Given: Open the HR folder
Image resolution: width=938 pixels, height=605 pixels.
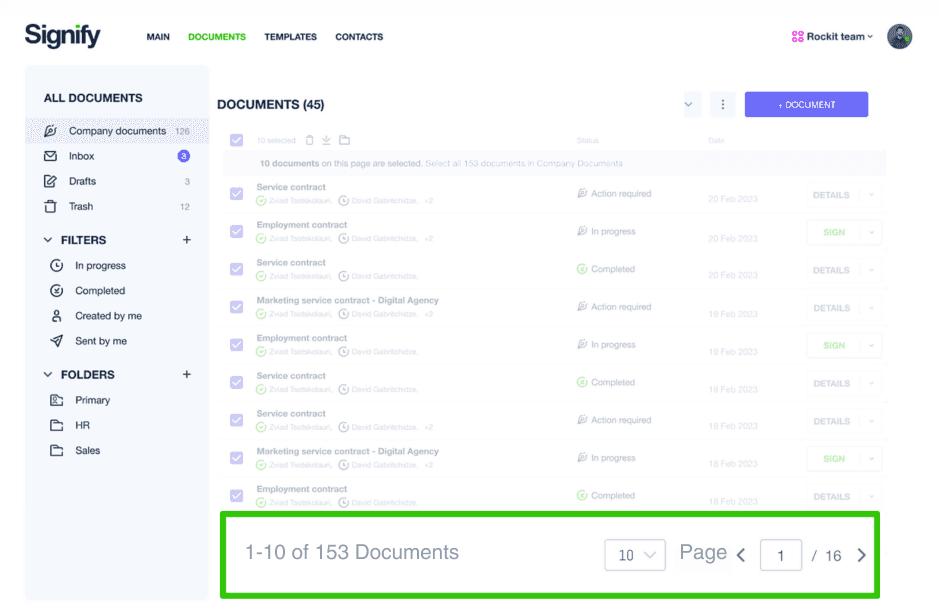Looking at the screenshot, I should point(82,425).
